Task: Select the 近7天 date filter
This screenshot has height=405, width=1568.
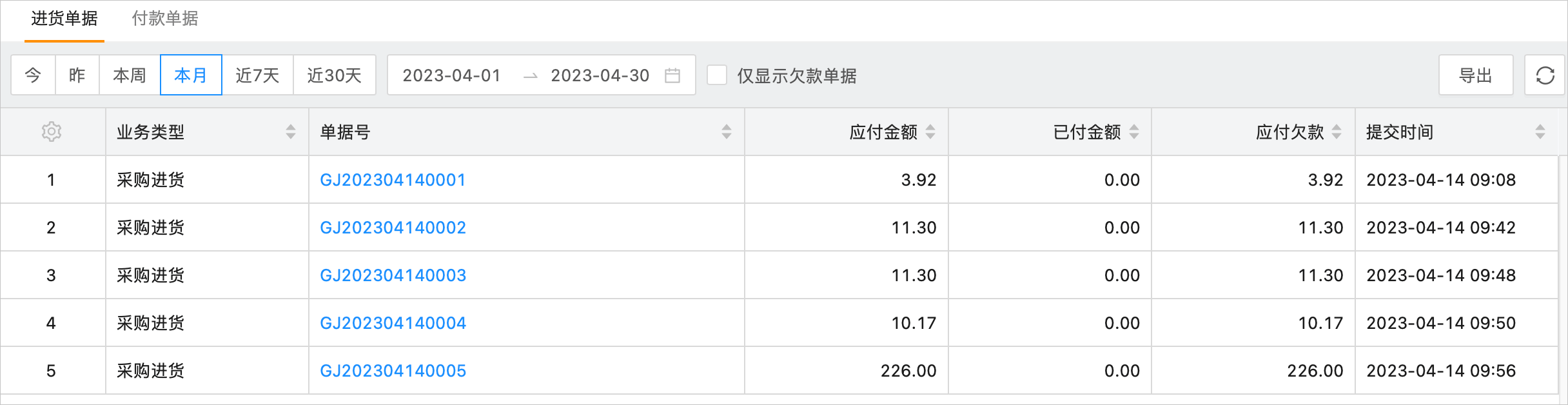Action: point(257,75)
